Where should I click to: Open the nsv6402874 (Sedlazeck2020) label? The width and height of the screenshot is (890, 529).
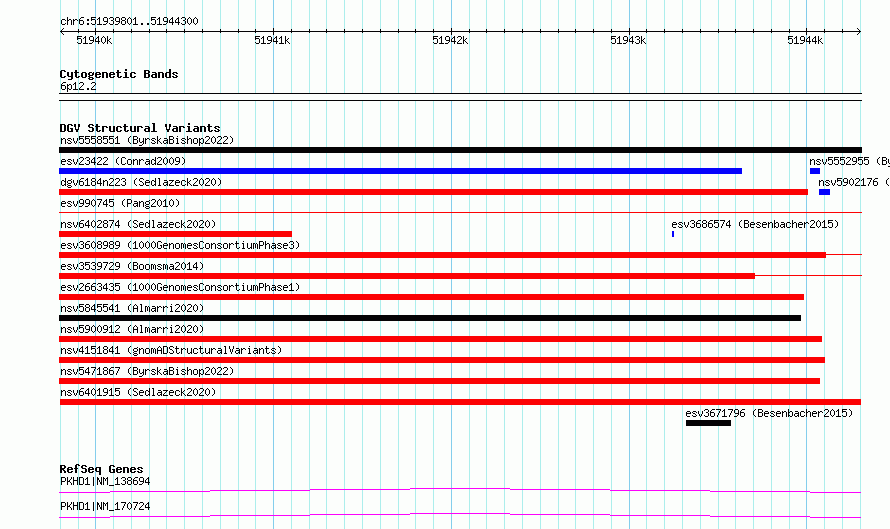[138, 224]
